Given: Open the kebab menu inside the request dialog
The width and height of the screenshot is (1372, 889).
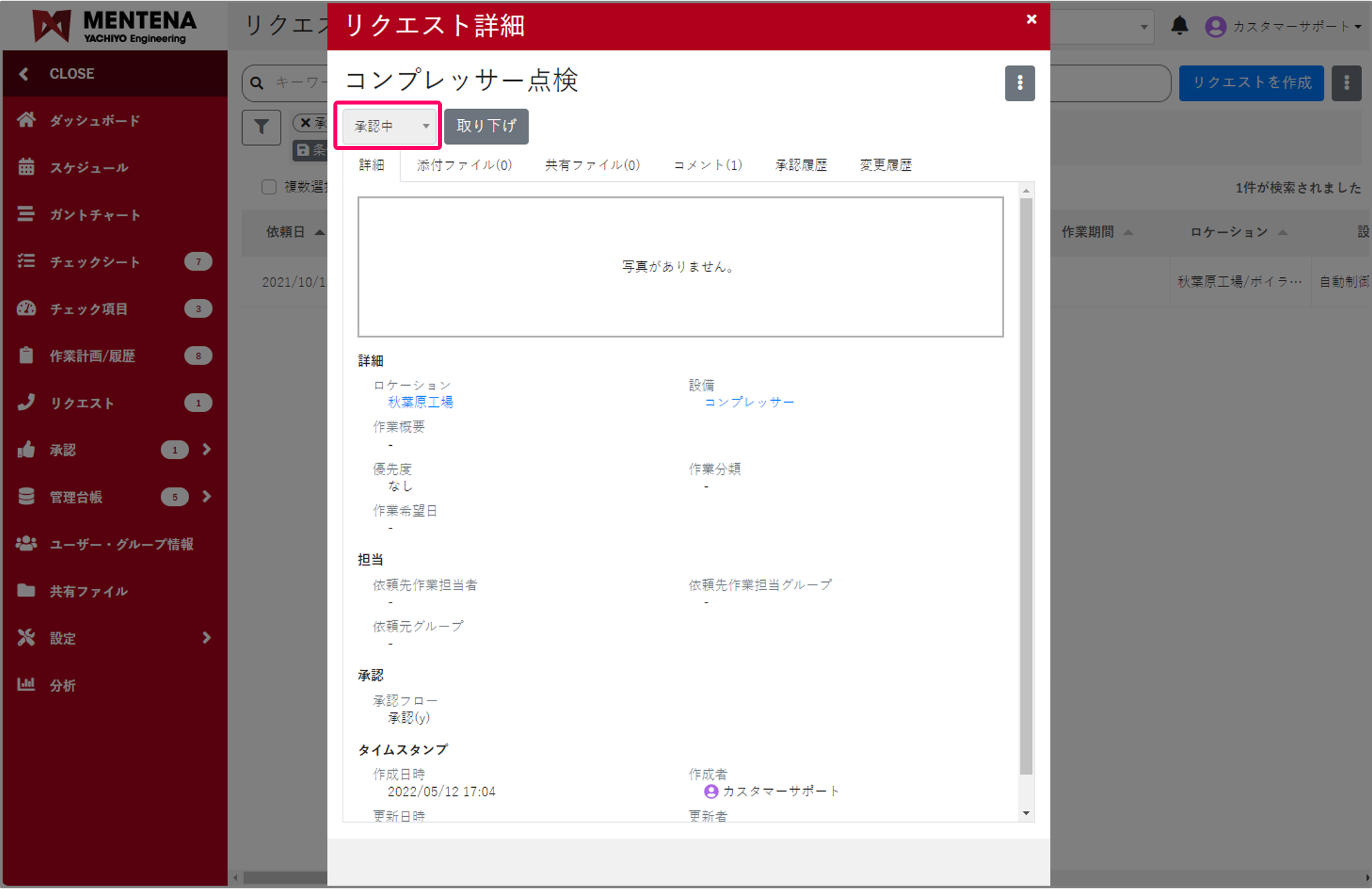Looking at the screenshot, I should (1020, 83).
